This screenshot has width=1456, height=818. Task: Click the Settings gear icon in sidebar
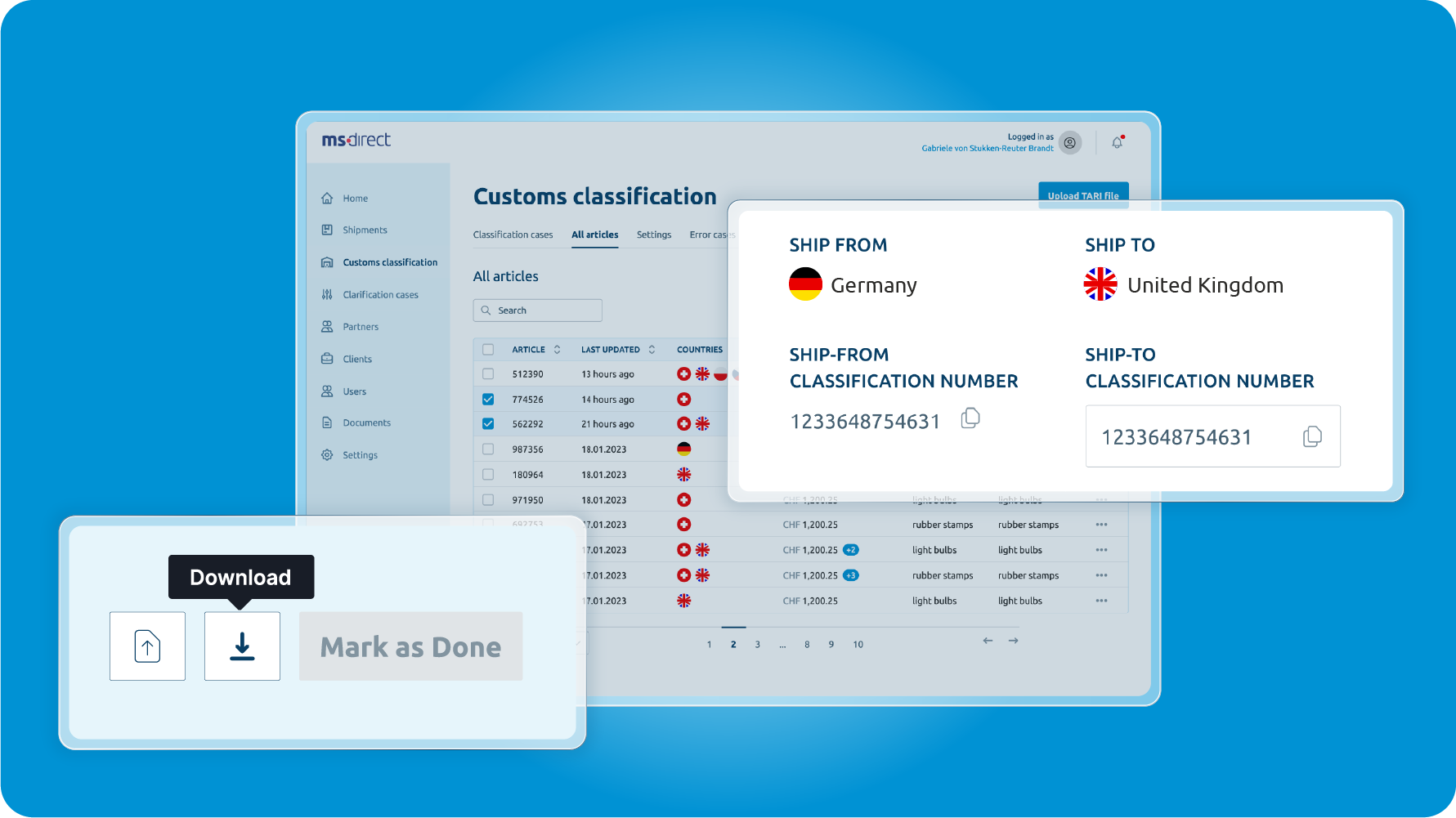click(x=327, y=455)
